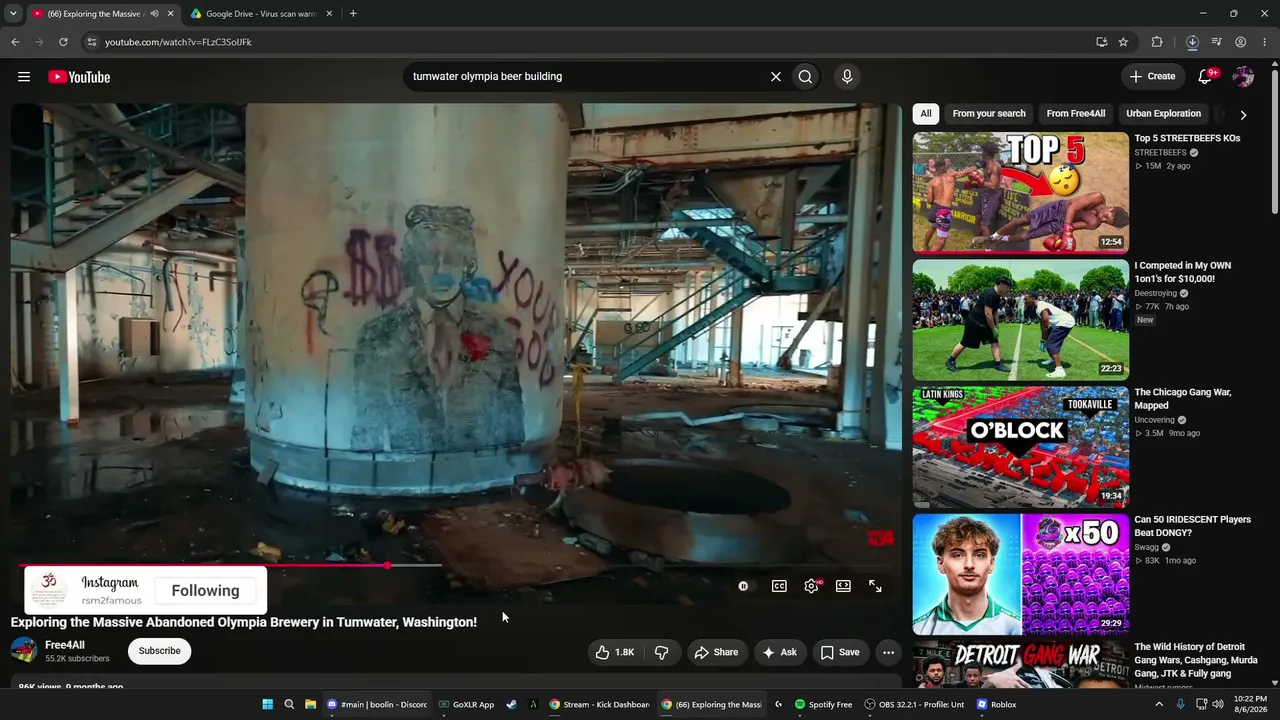Open the browser downloads panel
Screen dimensions: 1280x720
pos(1192,42)
